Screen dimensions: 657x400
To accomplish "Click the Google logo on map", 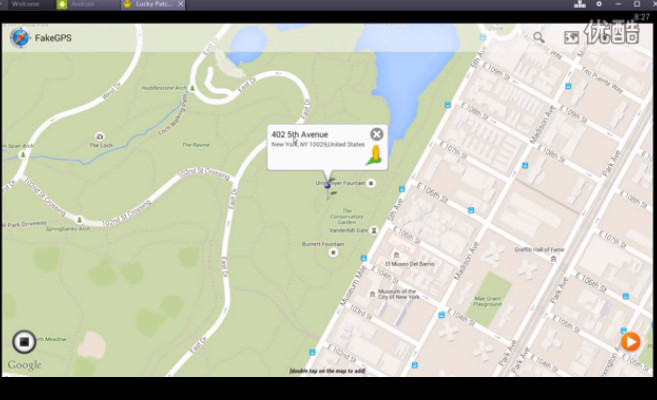I will coord(24,365).
